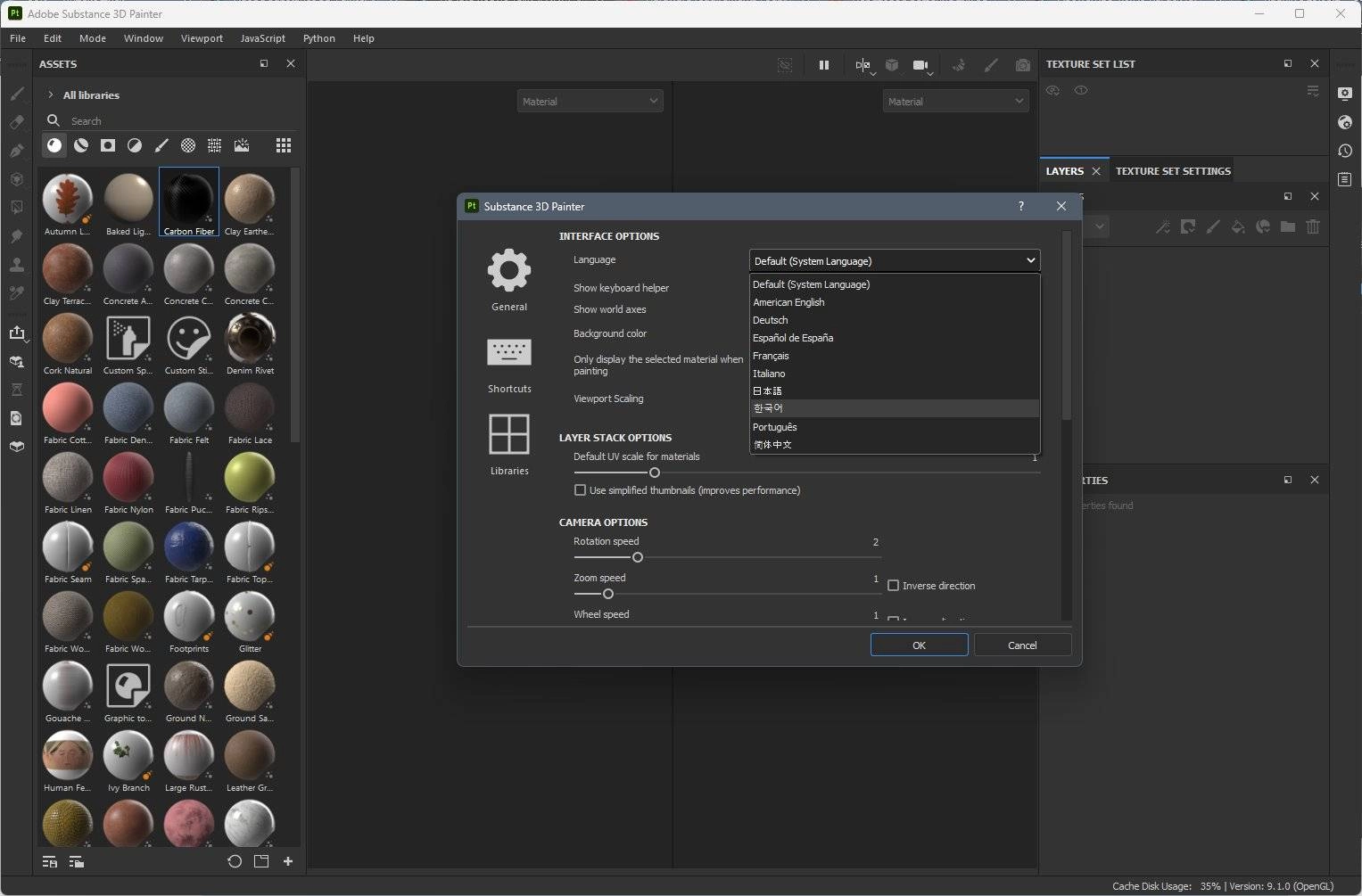Click the assets Search field
This screenshot has height=896, width=1362.
[x=169, y=120]
